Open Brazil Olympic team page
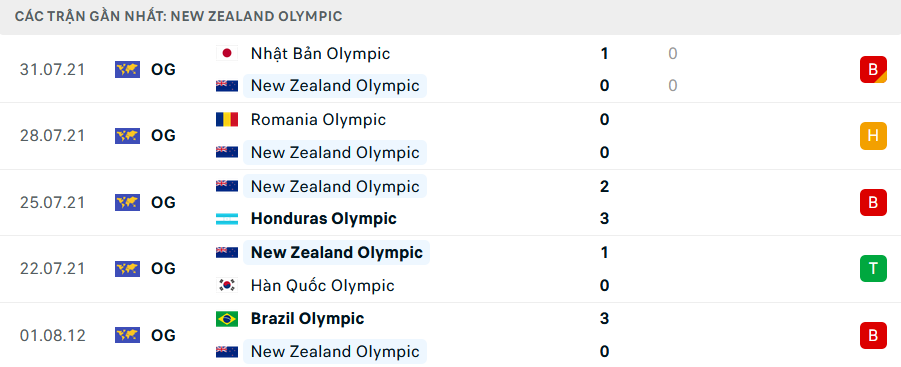This screenshot has height=367, width=901. coord(307,319)
